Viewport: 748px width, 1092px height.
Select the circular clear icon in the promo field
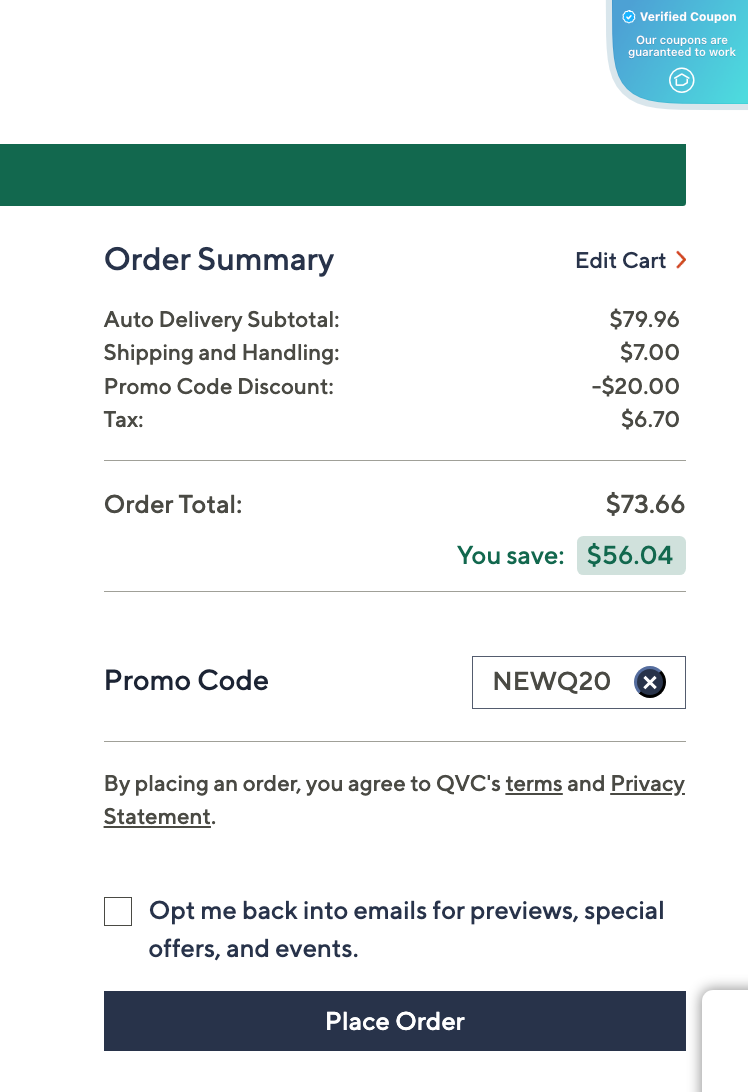(650, 682)
